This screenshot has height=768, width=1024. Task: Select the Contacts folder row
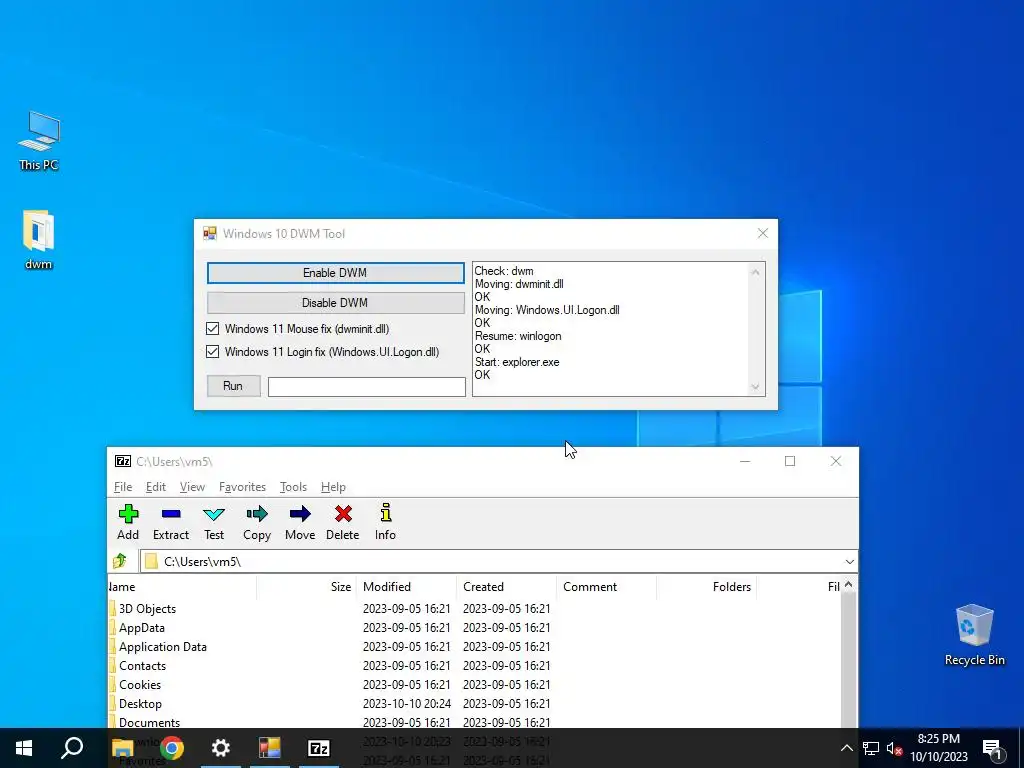[x=474, y=665]
